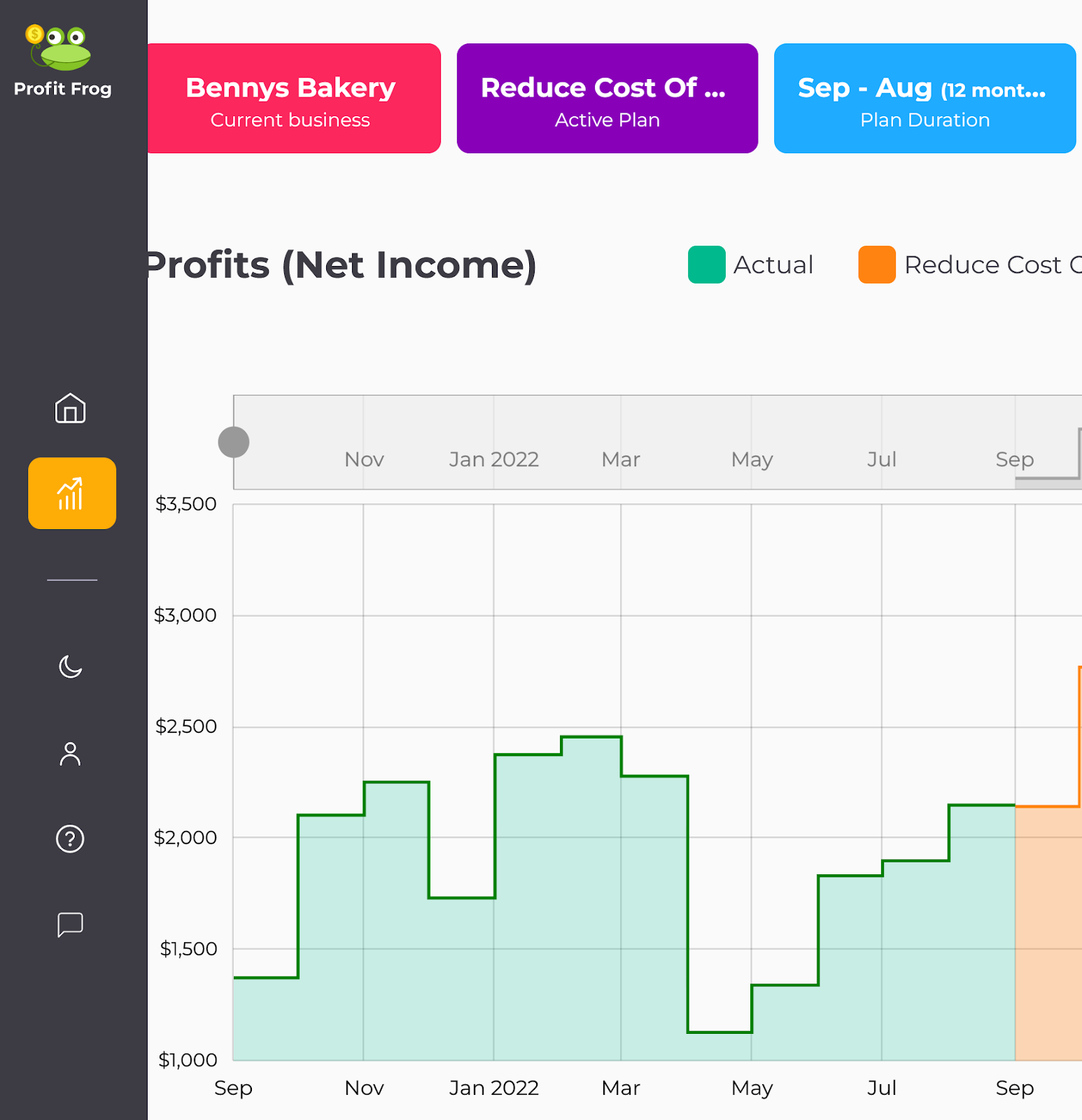Click the $1,500 y-axis label
This screenshot has width=1082, height=1120.
point(188,948)
